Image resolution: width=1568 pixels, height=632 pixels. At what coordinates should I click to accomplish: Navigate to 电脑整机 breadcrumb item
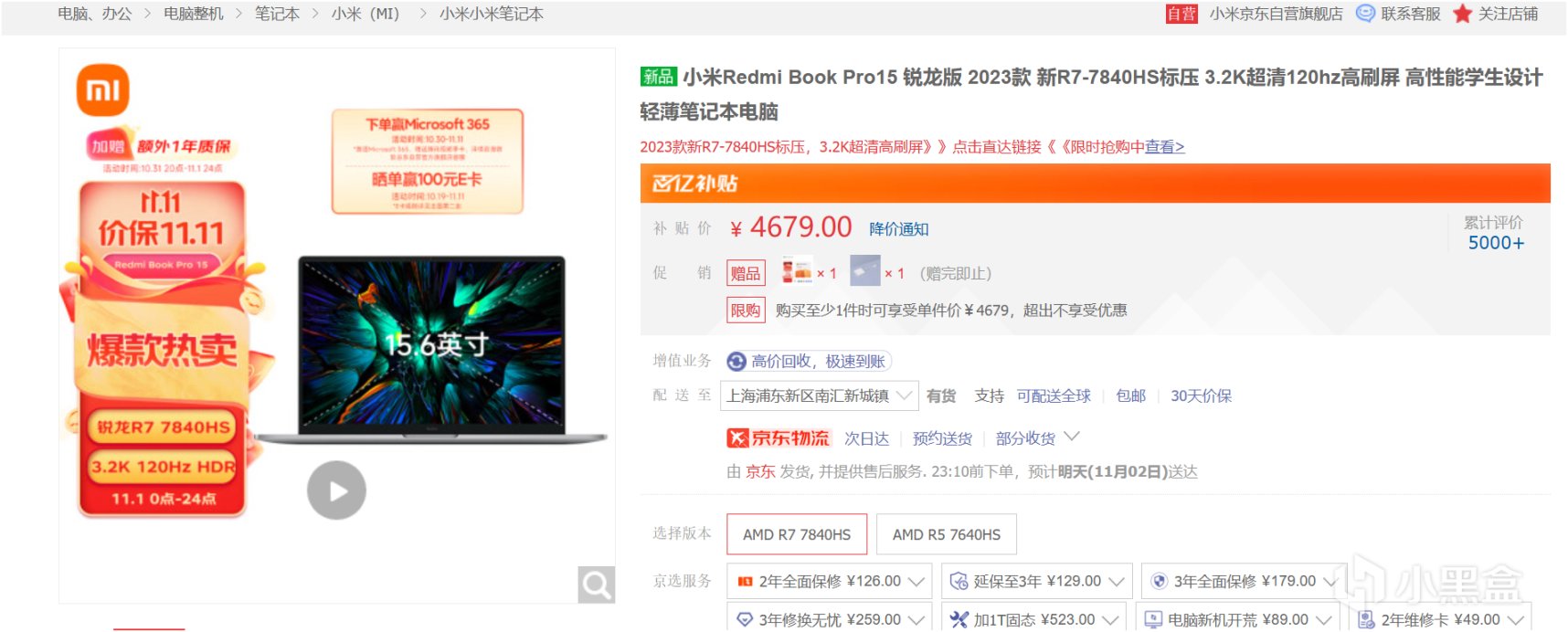tap(194, 14)
